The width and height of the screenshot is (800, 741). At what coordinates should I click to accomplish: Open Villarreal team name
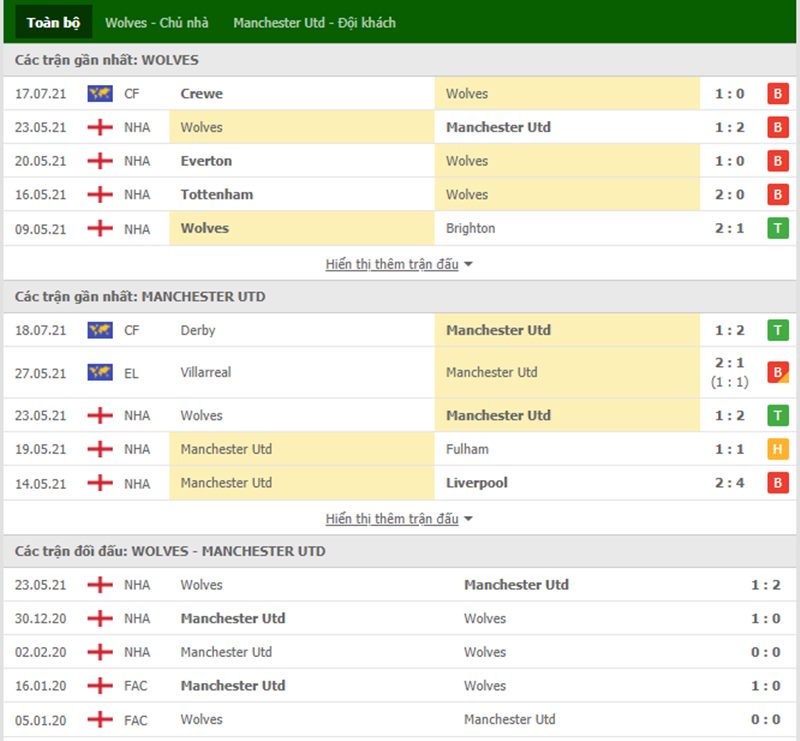pos(206,373)
